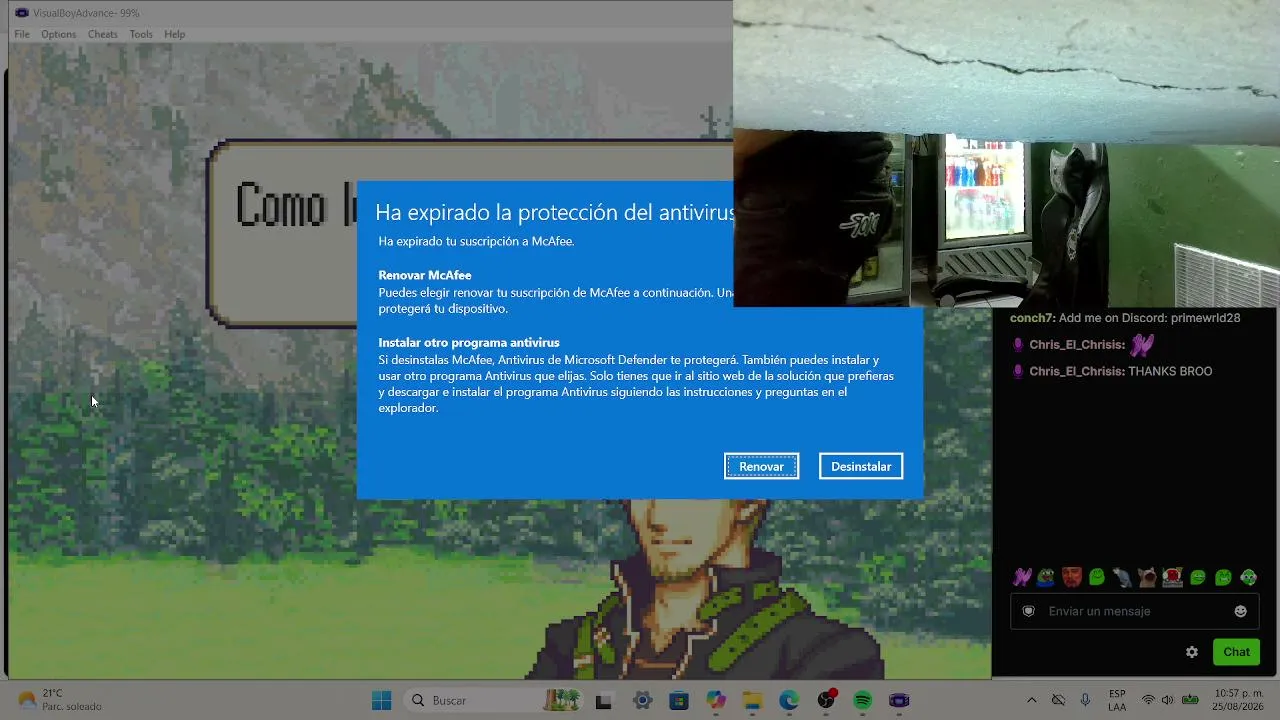The image size is (1280, 720).
Task: Open Microsoft Store from the taskbar
Action: tap(679, 700)
